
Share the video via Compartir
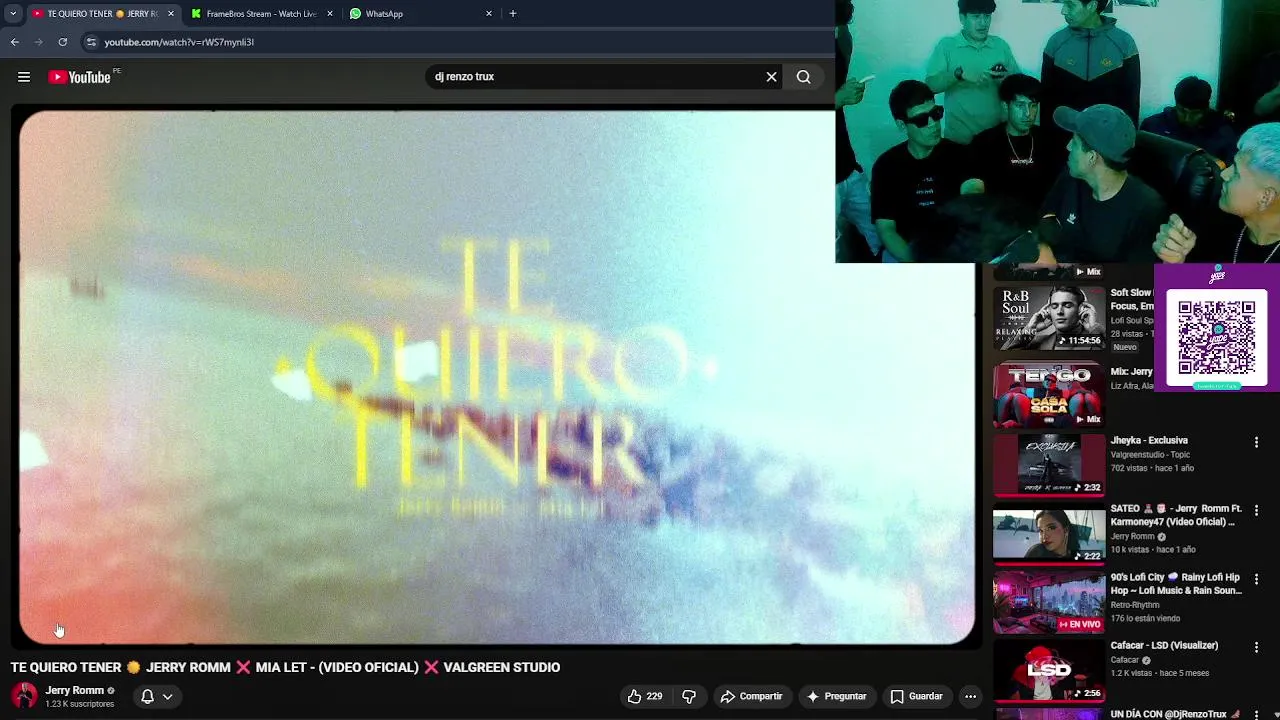coord(751,696)
